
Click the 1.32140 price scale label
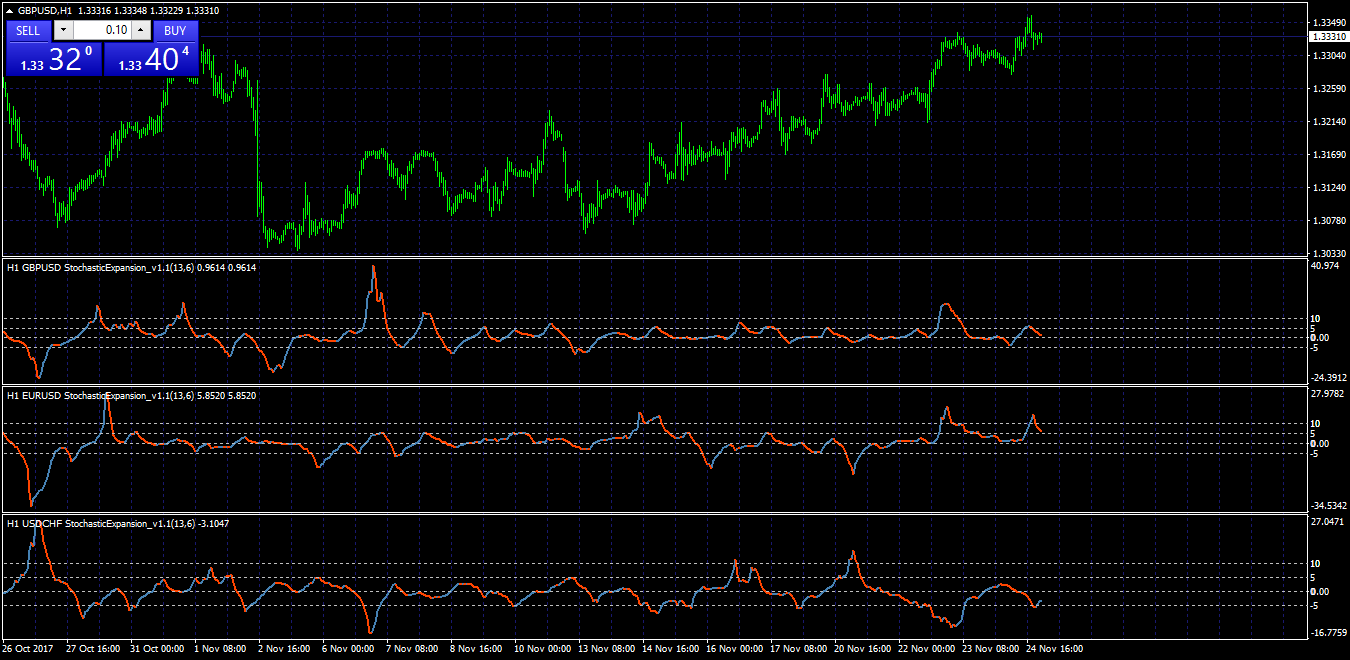[1327, 122]
